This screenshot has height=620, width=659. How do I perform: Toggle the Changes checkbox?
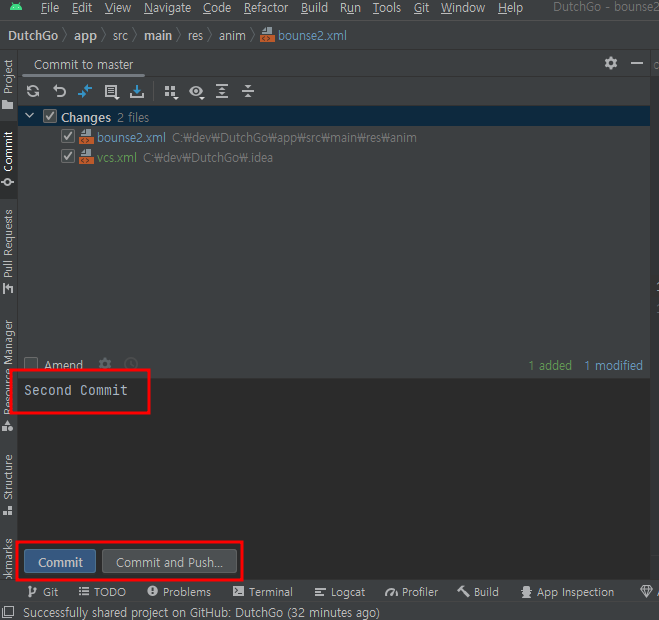(50, 116)
